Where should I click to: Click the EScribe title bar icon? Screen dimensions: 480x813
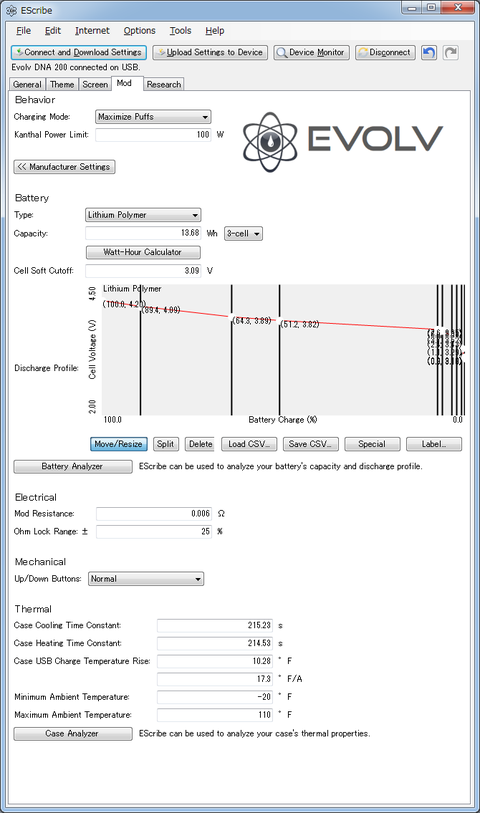point(11,10)
